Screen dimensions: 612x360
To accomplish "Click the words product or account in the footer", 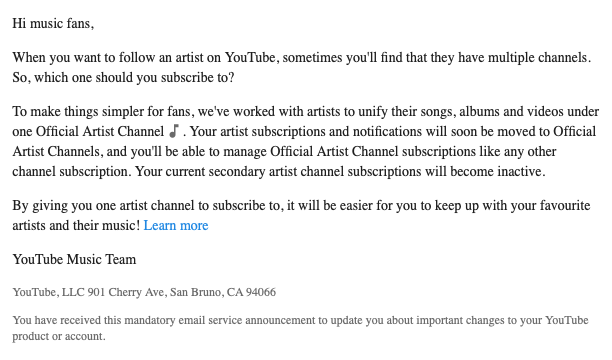I will point(59,336).
